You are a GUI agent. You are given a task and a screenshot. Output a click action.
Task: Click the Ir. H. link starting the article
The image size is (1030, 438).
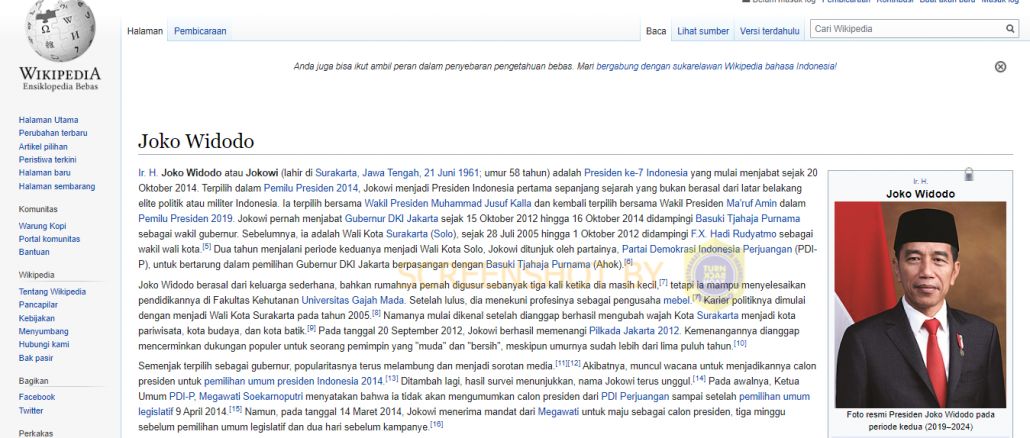148,173
